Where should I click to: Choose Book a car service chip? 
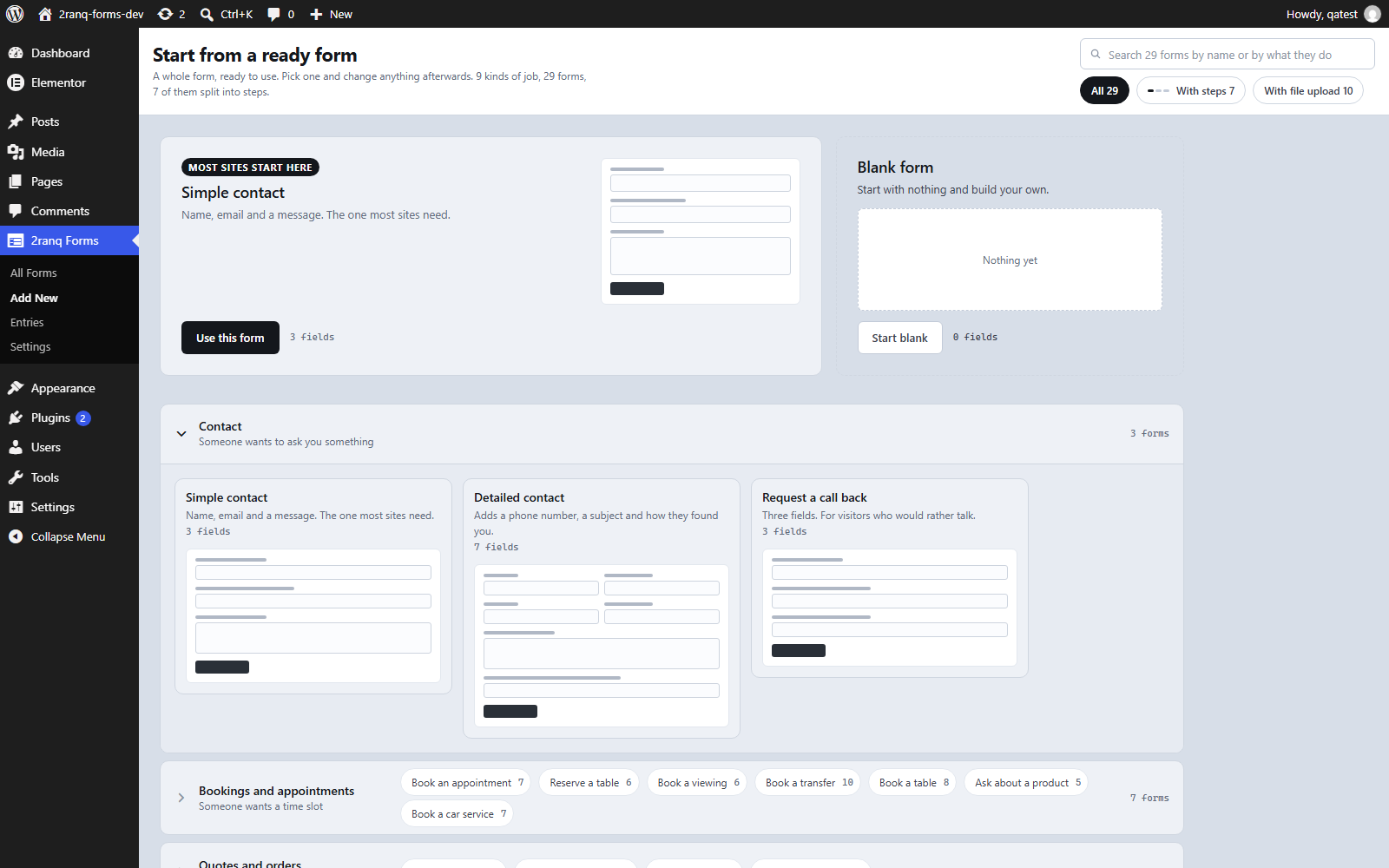pos(457,813)
